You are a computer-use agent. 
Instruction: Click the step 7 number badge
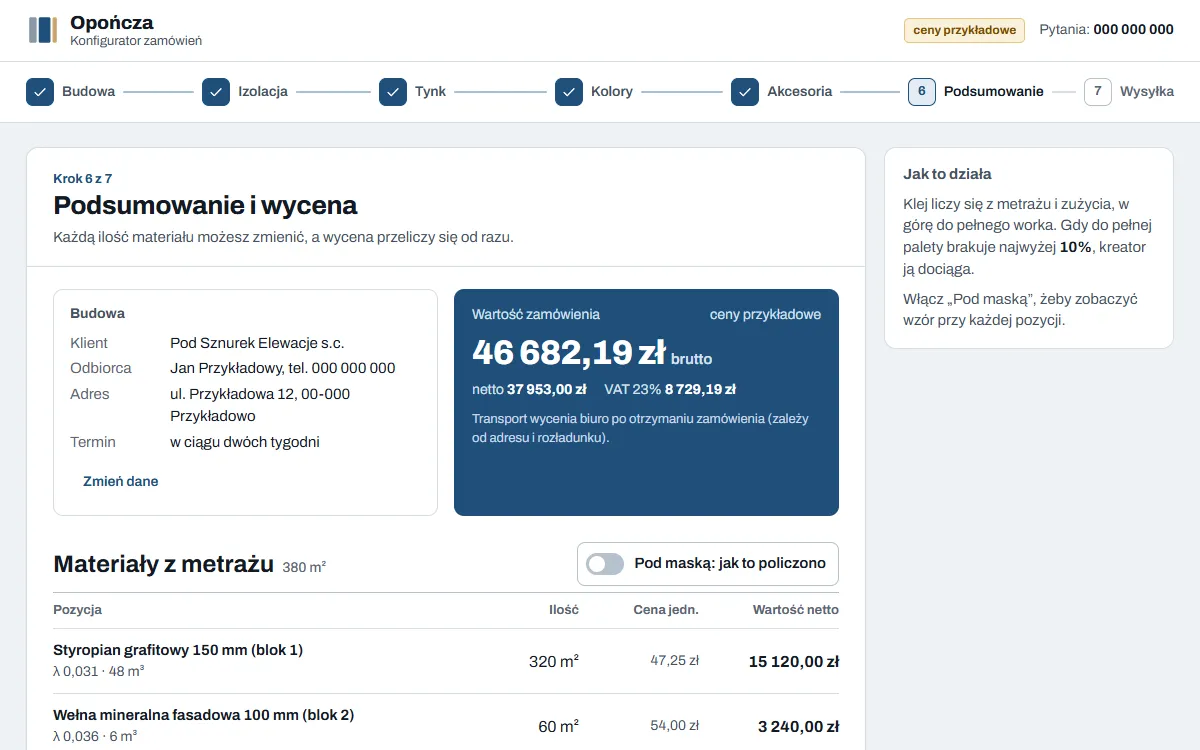pos(1098,92)
